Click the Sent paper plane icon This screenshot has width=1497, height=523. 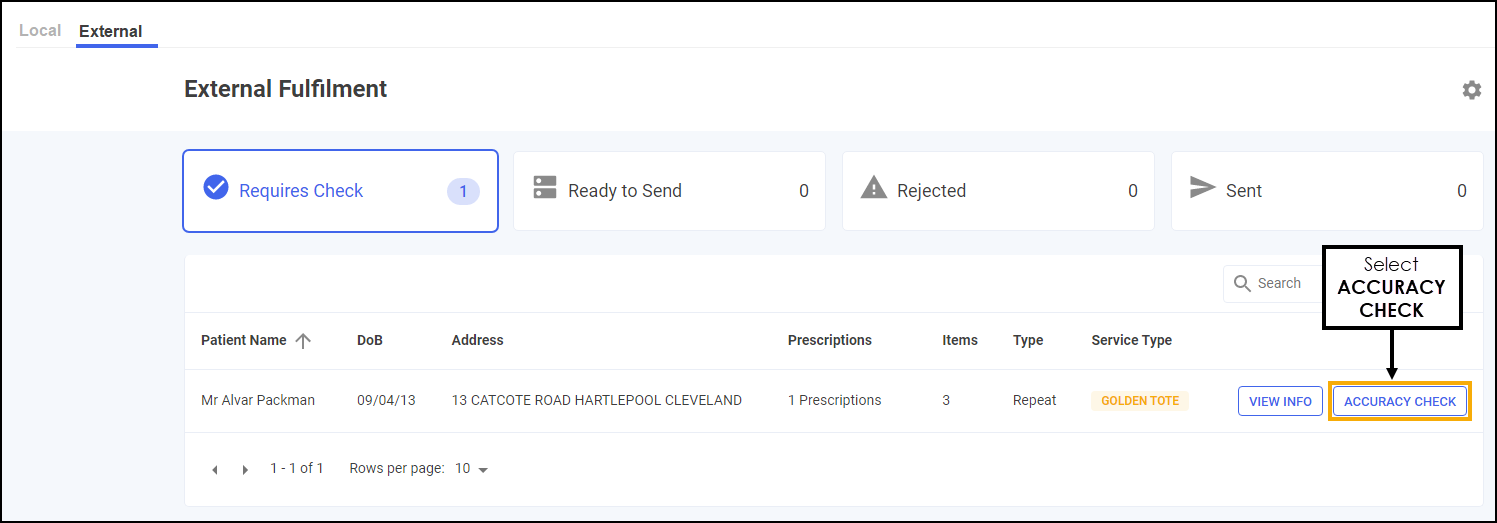1202,188
